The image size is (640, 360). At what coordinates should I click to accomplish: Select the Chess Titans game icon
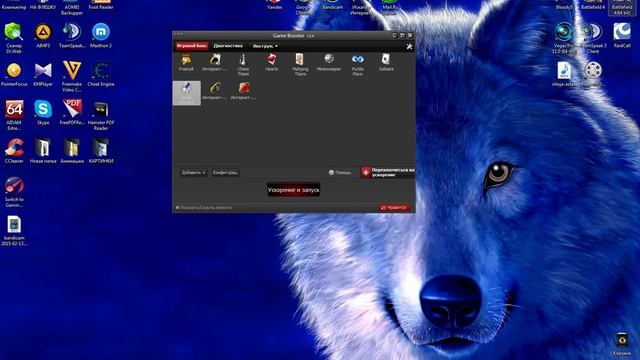coord(243,64)
